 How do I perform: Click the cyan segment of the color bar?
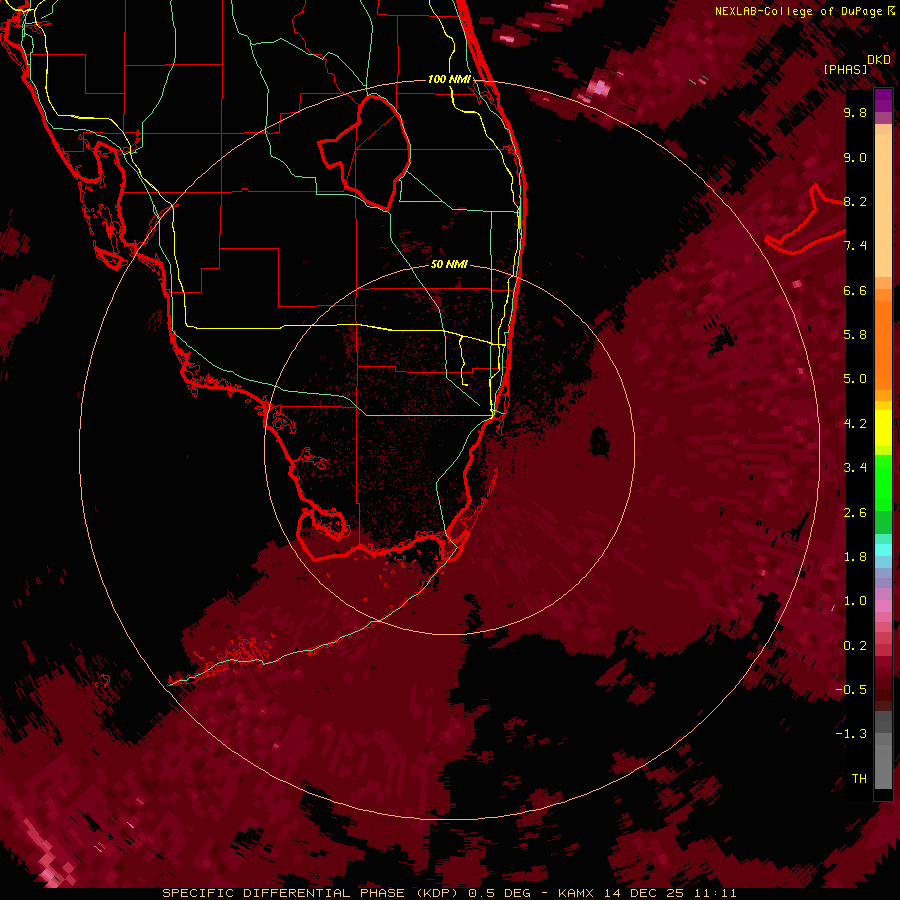[883, 550]
